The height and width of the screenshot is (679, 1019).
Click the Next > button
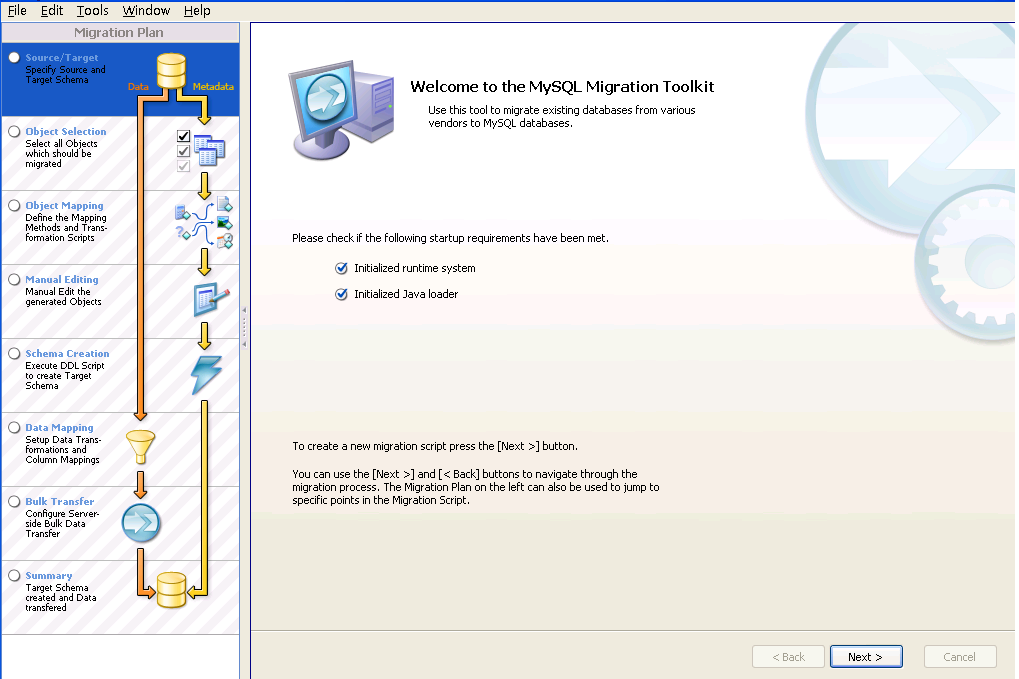(x=866, y=656)
